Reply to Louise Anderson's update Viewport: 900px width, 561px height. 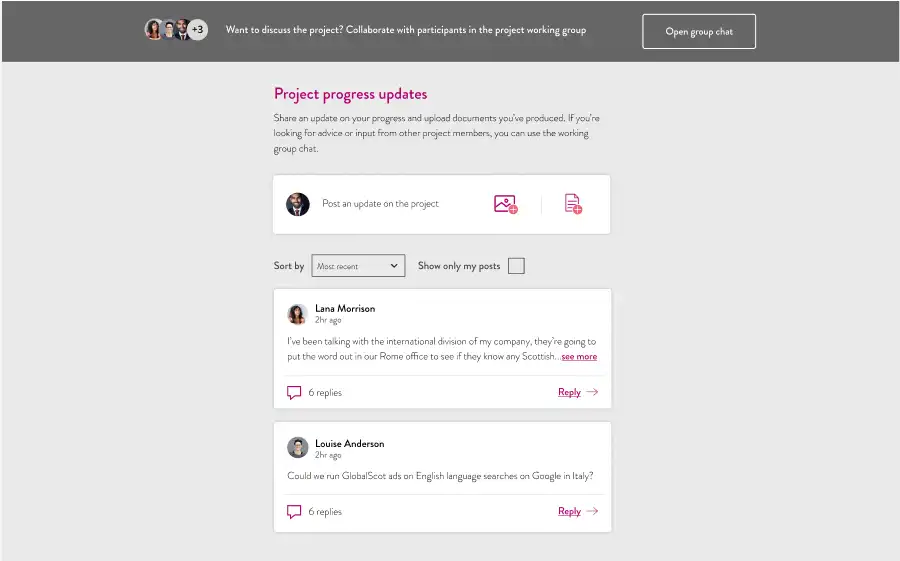pyautogui.click(x=569, y=511)
